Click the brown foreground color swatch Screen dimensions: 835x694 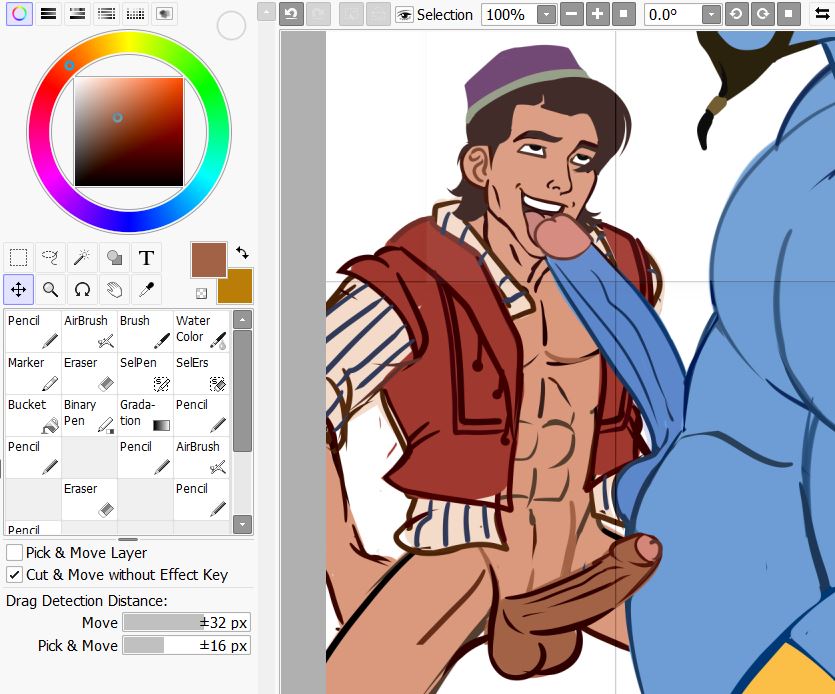pos(209,259)
